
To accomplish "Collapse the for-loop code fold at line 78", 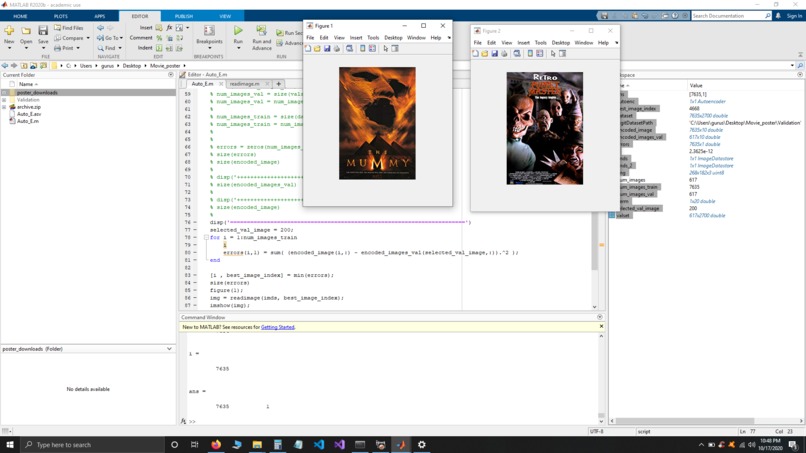I will (206, 238).
